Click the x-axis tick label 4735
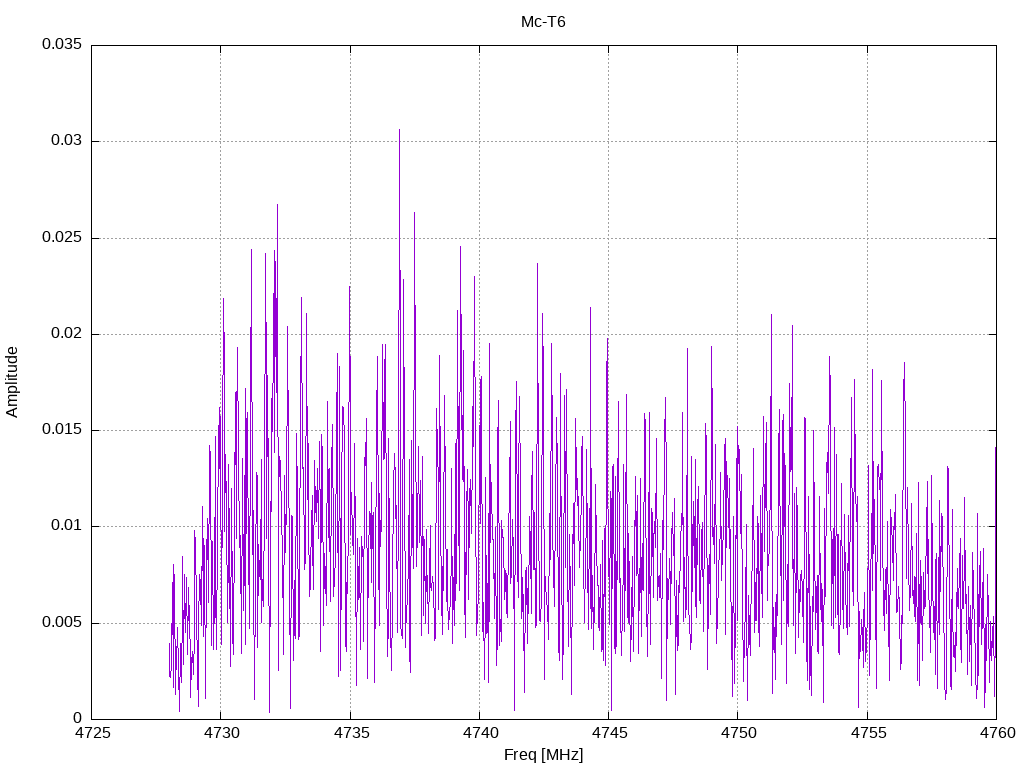 351,733
